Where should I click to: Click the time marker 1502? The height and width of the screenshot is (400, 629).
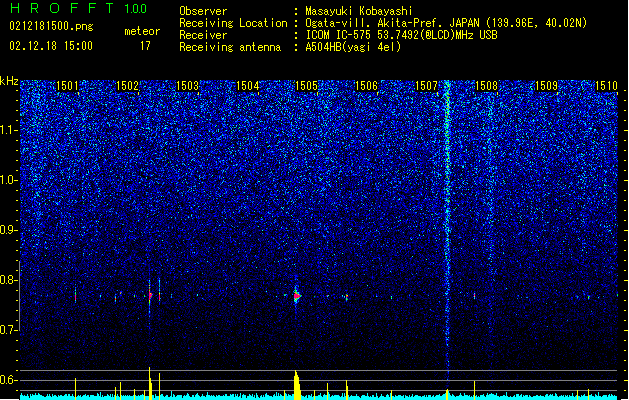tap(127, 86)
